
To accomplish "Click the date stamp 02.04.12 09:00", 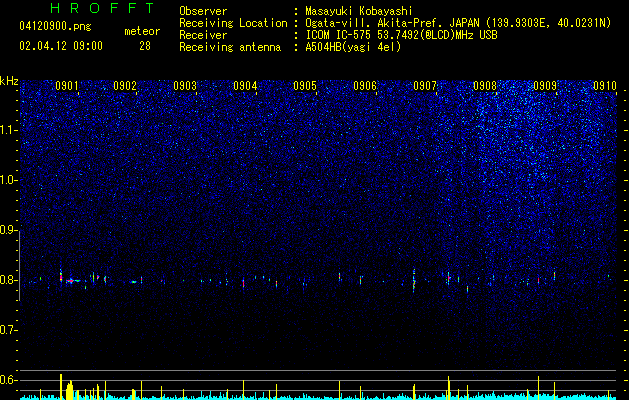I will [61, 46].
